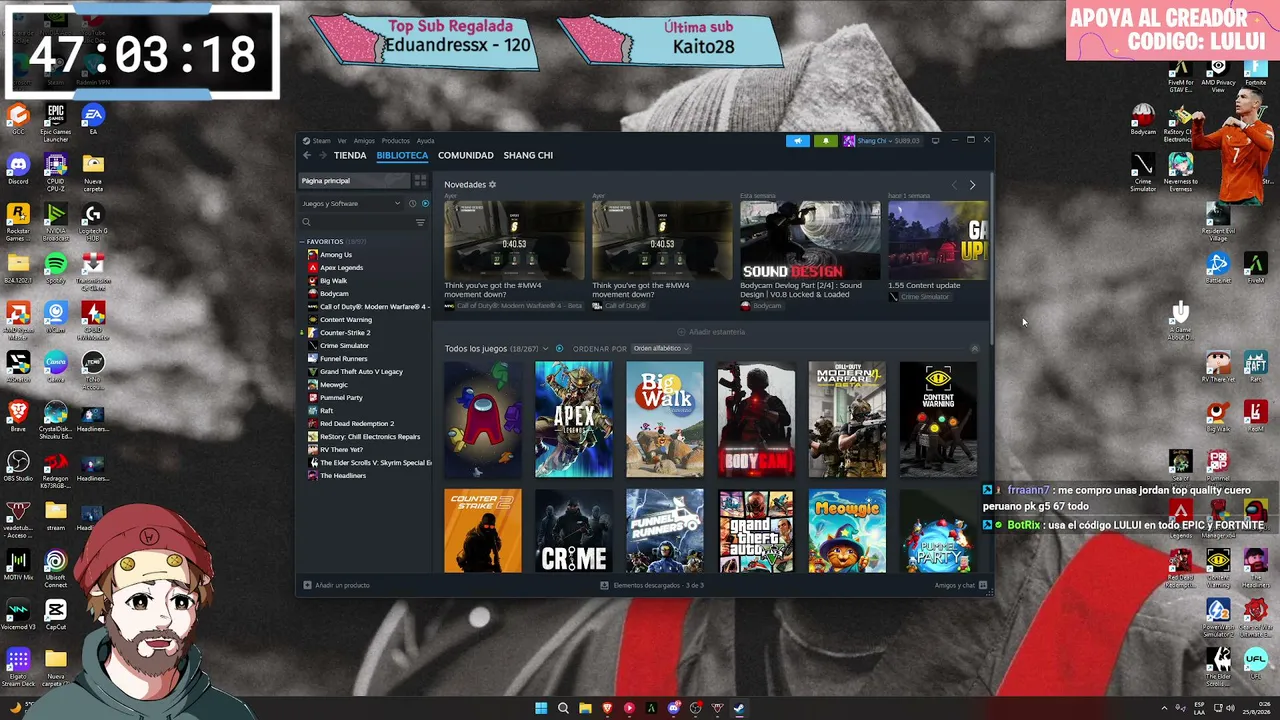Open the Ayuda menu
Image resolution: width=1280 pixels, height=720 pixels.
point(426,141)
